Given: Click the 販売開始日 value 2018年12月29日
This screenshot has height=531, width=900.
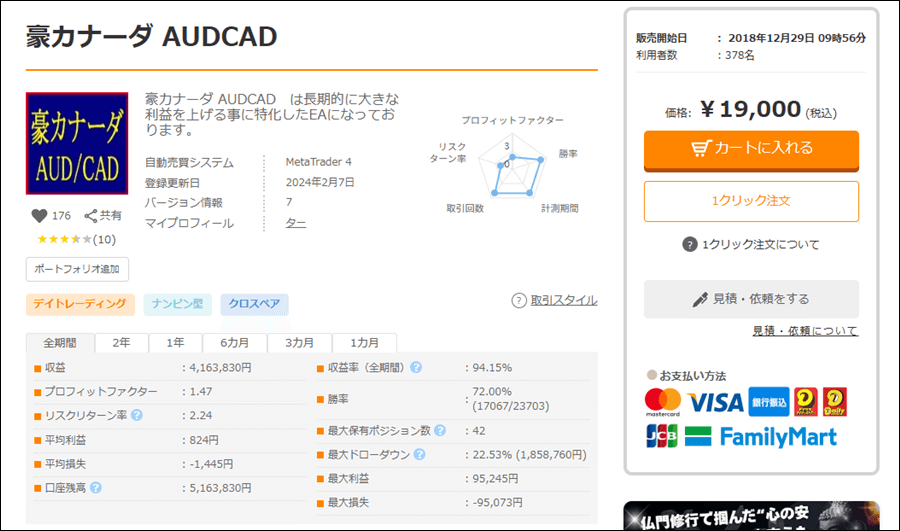Looking at the screenshot, I should 797,38.
